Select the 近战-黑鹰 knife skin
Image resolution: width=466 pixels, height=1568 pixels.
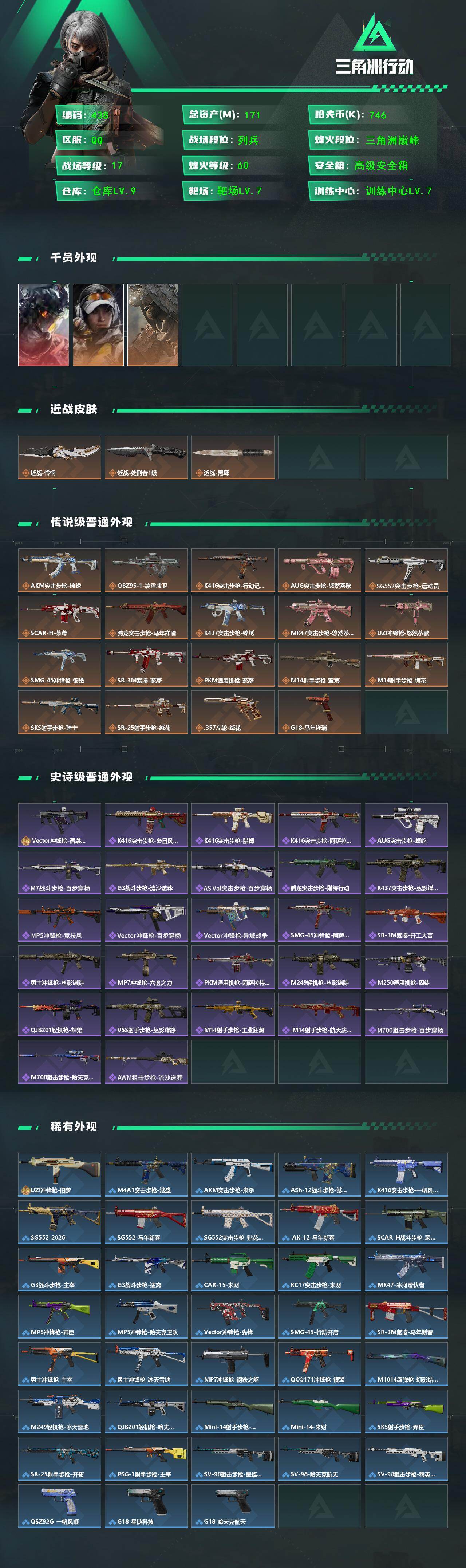tap(233, 457)
